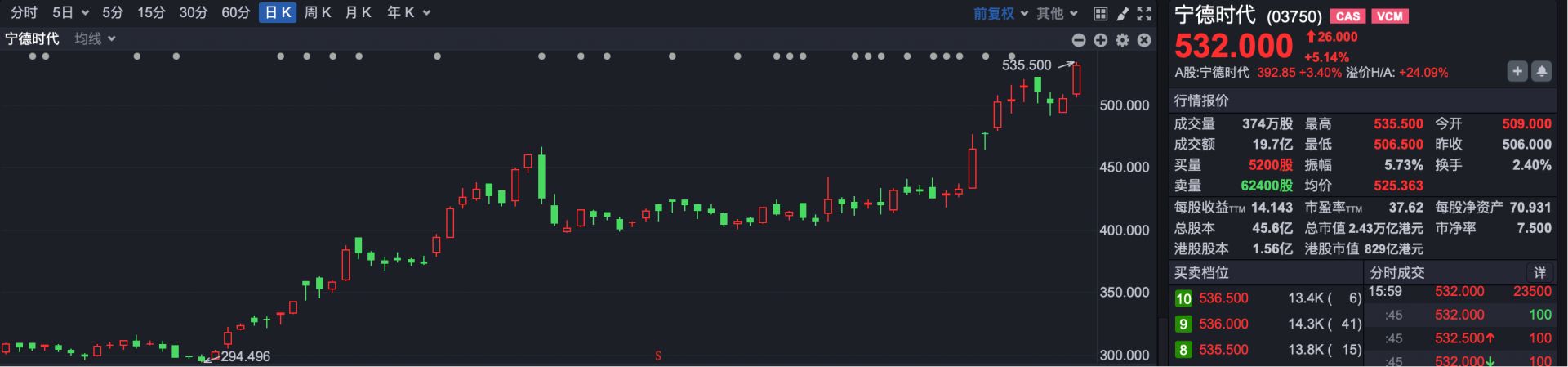
Task: Open the 前复权 adjustment dropdown
Action: click(x=1000, y=13)
